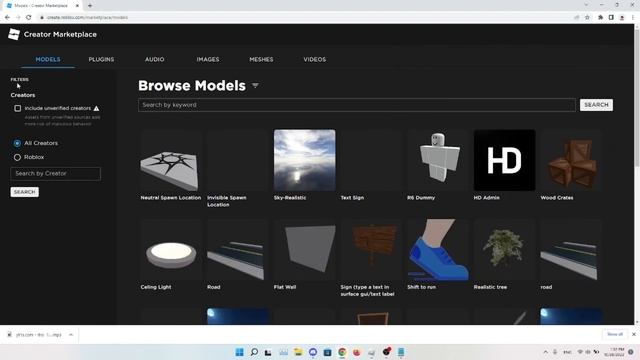Switch to the MODELS tab

pyautogui.click(x=48, y=60)
